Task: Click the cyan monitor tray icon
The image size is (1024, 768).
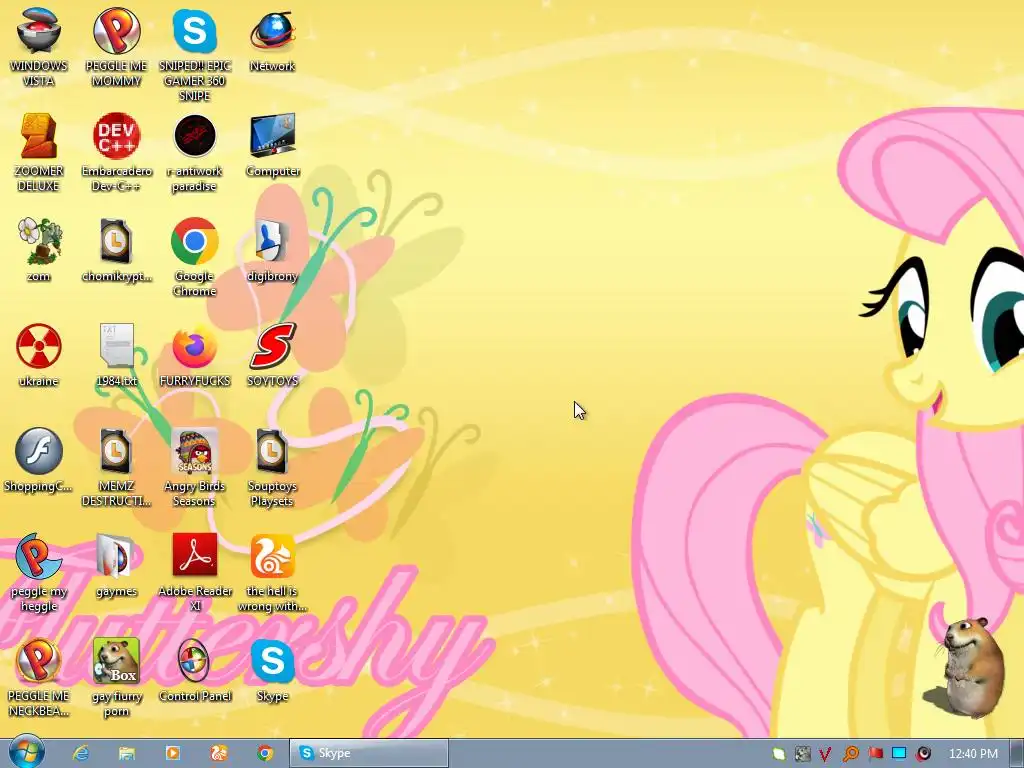Action: [x=899, y=754]
